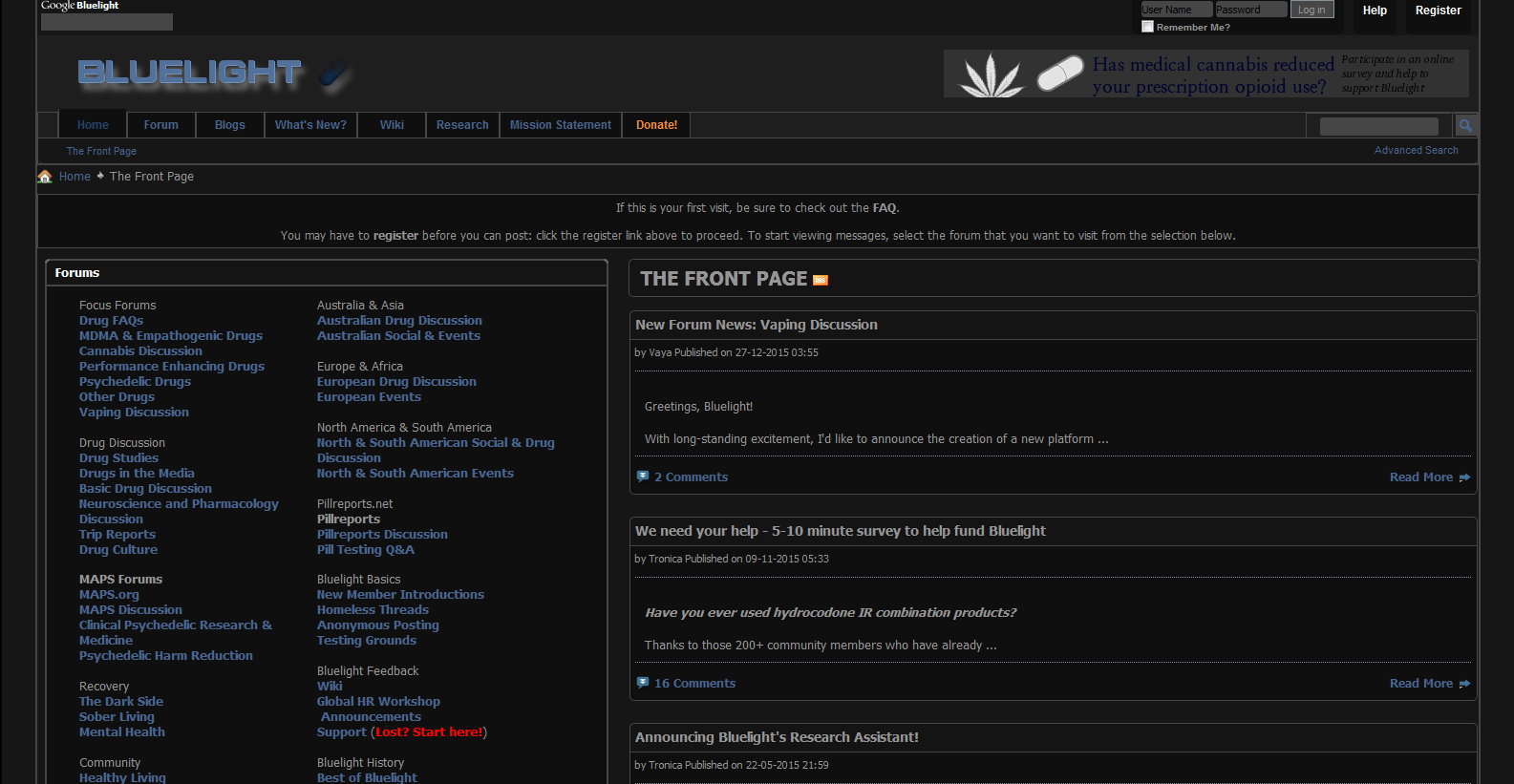This screenshot has width=1514, height=784.
Task: Open European Drug Discussion forum
Action: pyautogui.click(x=396, y=382)
